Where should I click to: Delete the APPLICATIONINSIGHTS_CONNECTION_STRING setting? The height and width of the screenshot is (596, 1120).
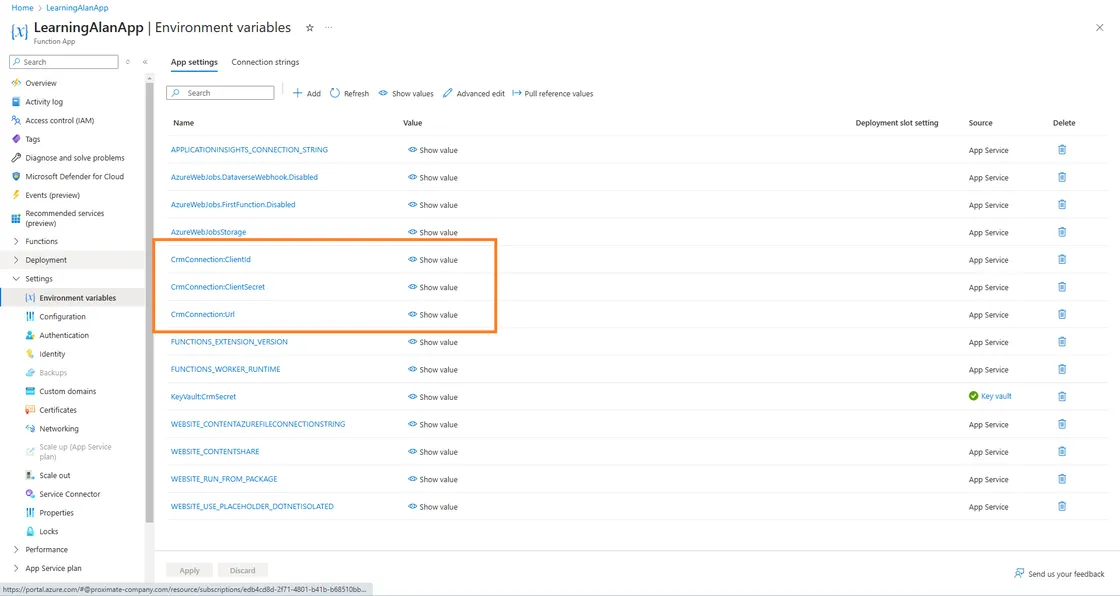click(x=1061, y=150)
